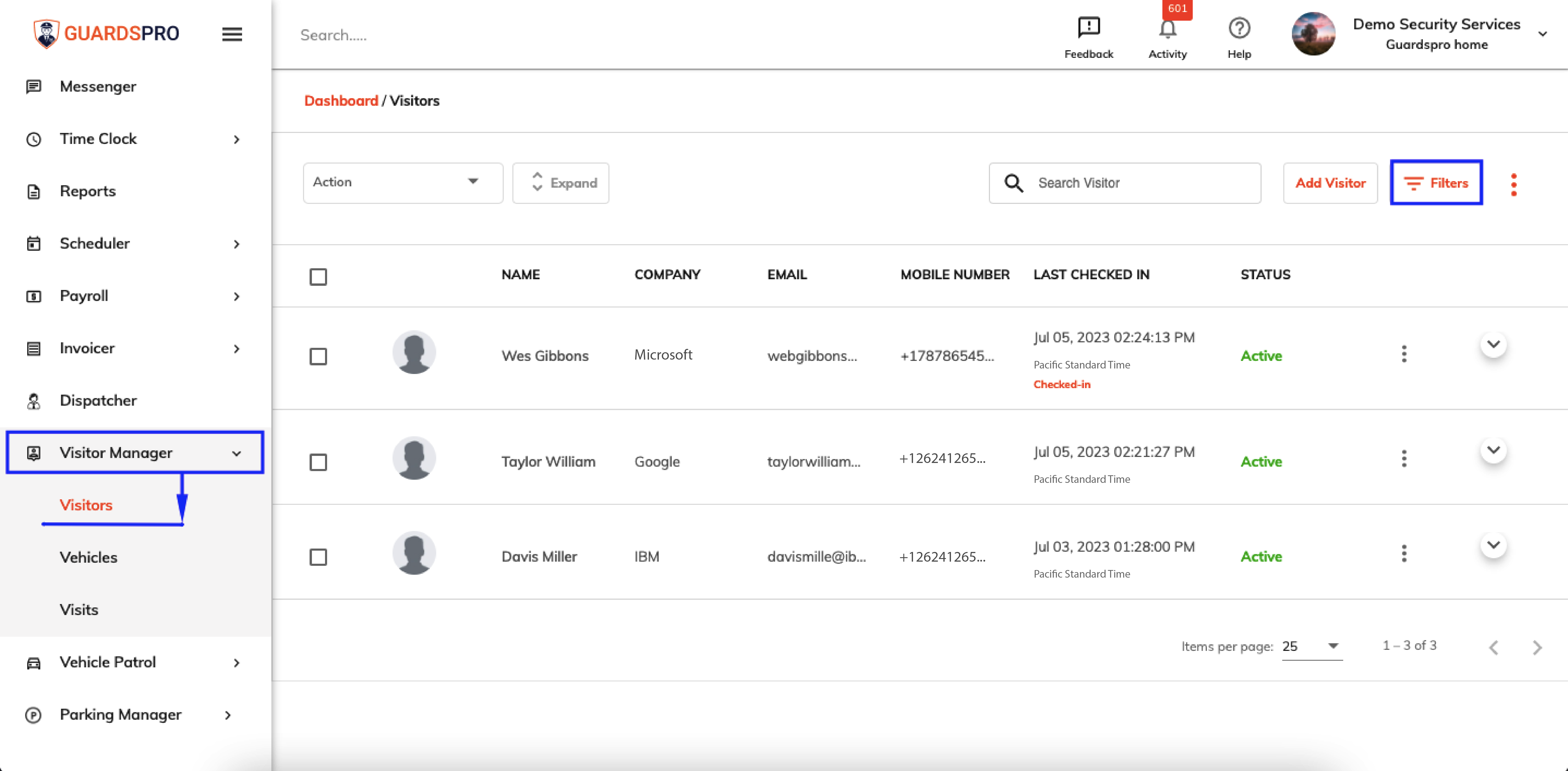Screen dimensions: 1568x771
Task: Open the account dropdown chevron
Action: [1542, 34]
